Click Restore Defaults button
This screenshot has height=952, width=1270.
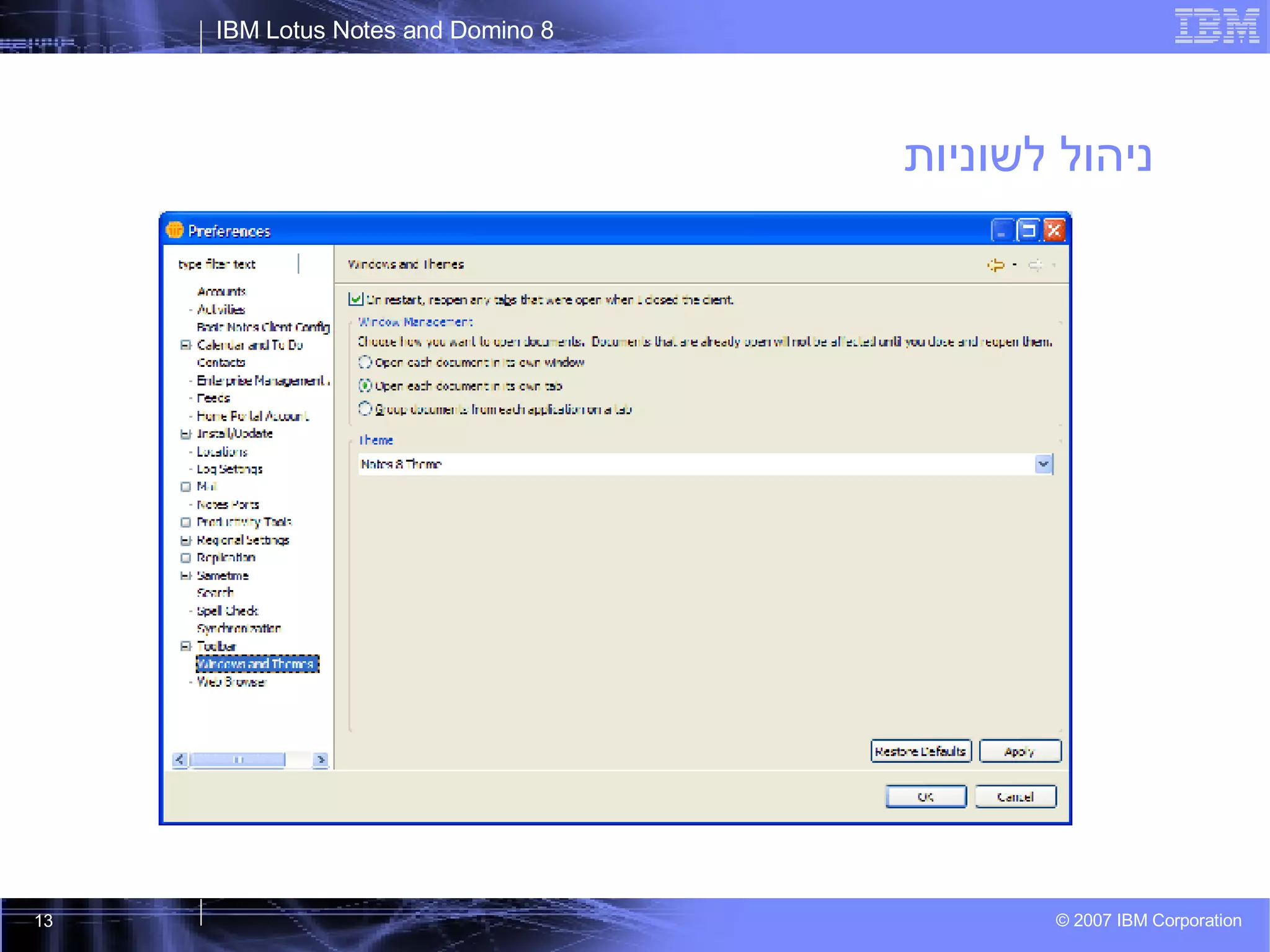(x=921, y=751)
